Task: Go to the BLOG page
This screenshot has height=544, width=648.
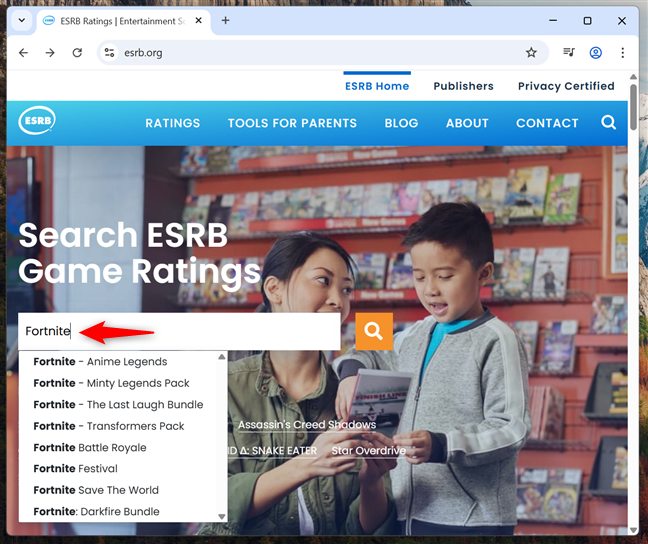Action: 401,123
